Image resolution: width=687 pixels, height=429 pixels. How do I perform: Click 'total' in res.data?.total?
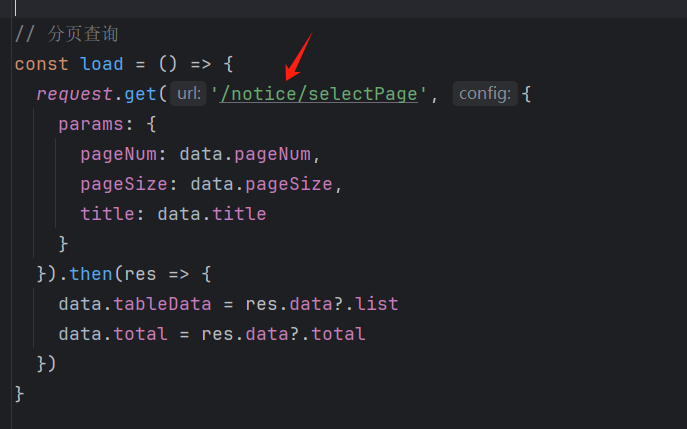(x=338, y=334)
